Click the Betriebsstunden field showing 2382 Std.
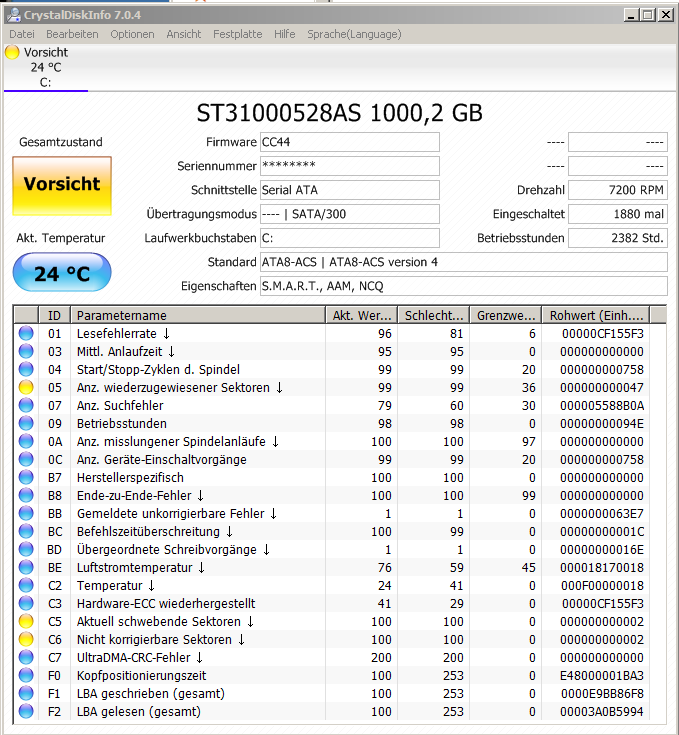The image size is (679, 735). (x=618, y=238)
